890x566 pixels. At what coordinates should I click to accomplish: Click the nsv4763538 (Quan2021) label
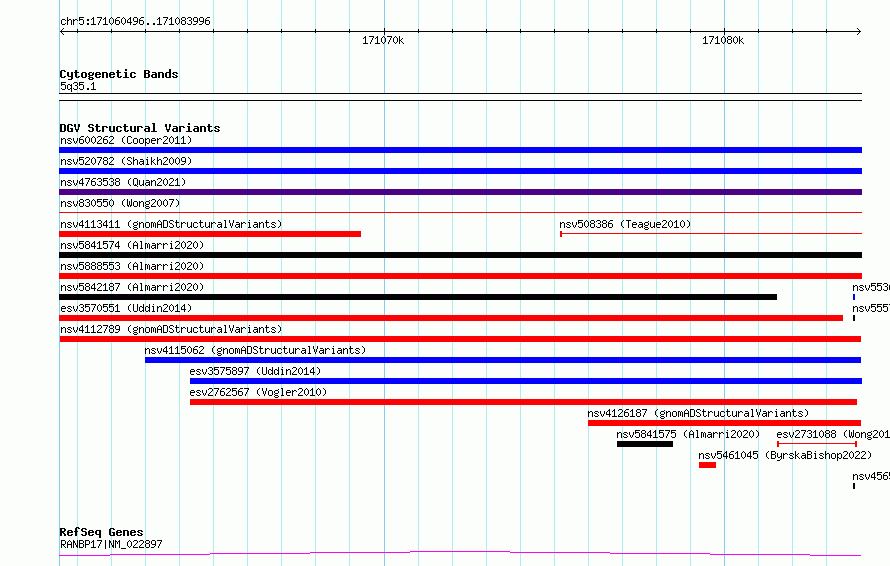[x=123, y=182]
